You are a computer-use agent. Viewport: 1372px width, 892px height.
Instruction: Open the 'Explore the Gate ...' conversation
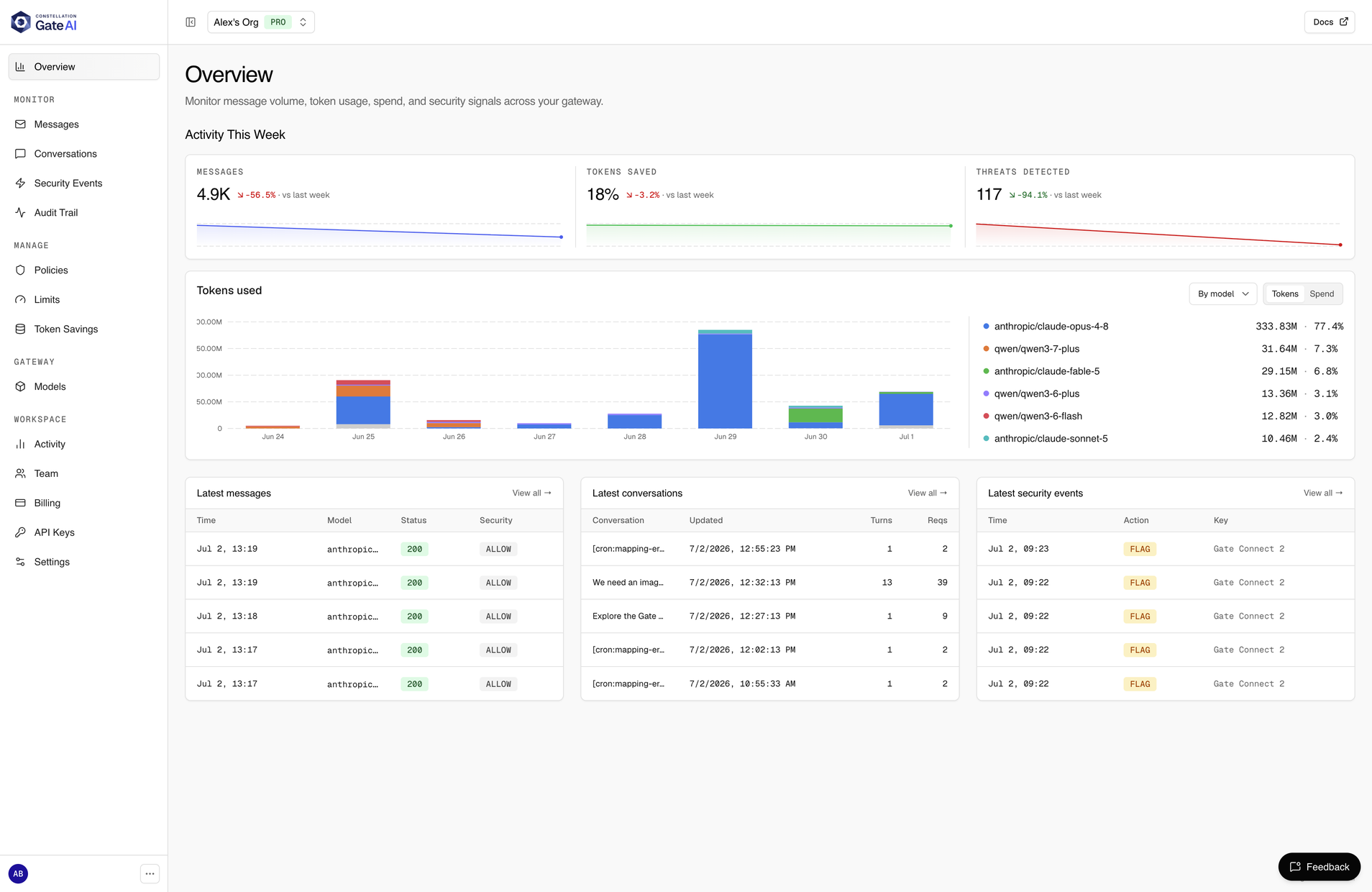(x=628, y=616)
